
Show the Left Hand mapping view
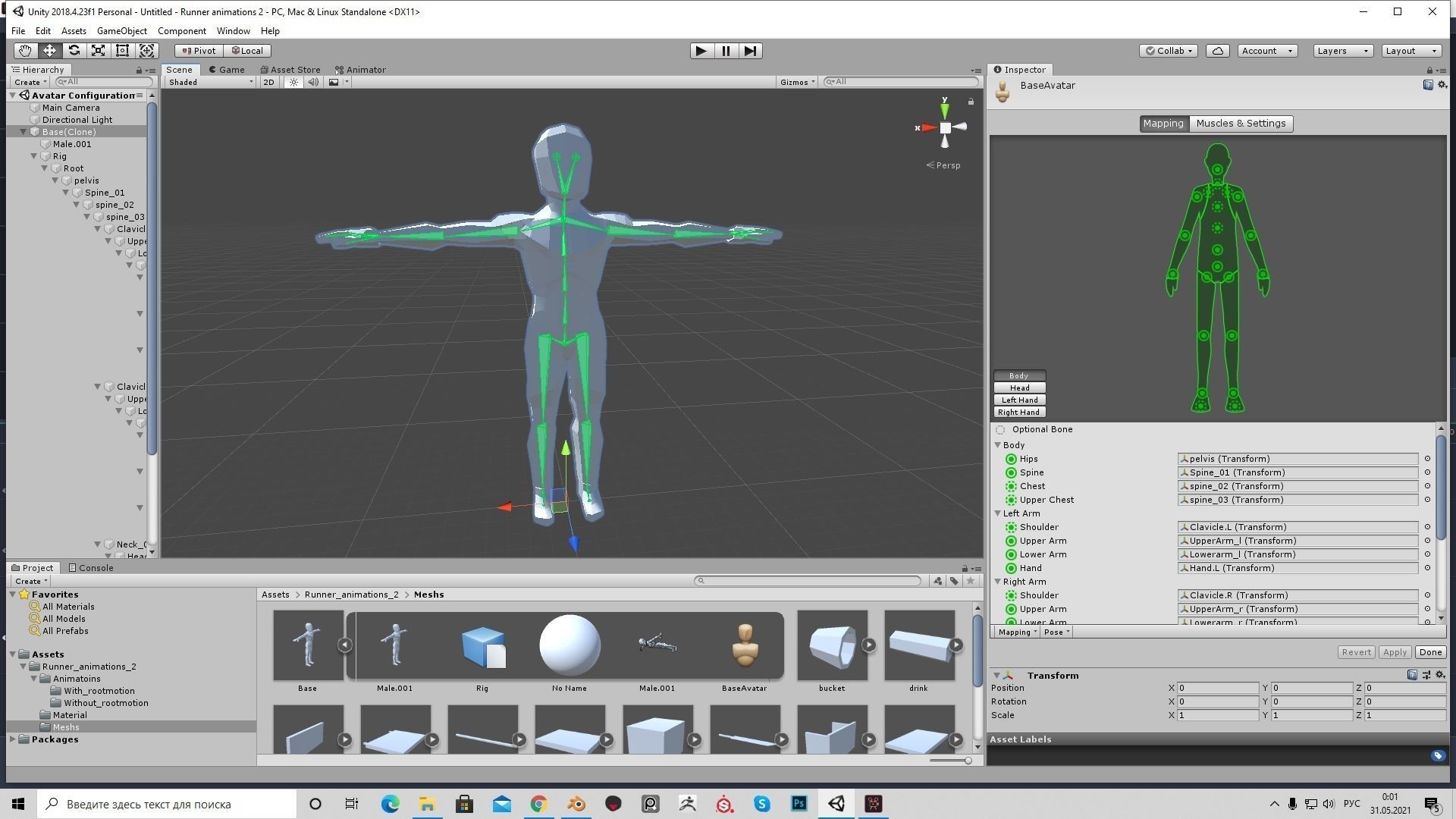1019,400
